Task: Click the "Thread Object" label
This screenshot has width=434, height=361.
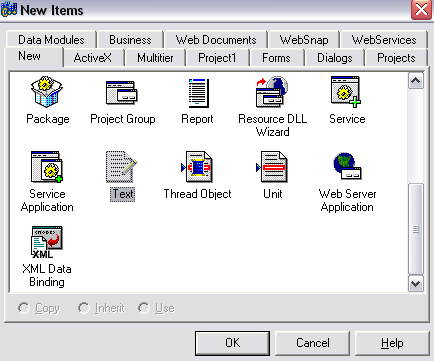Action: pos(197,194)
